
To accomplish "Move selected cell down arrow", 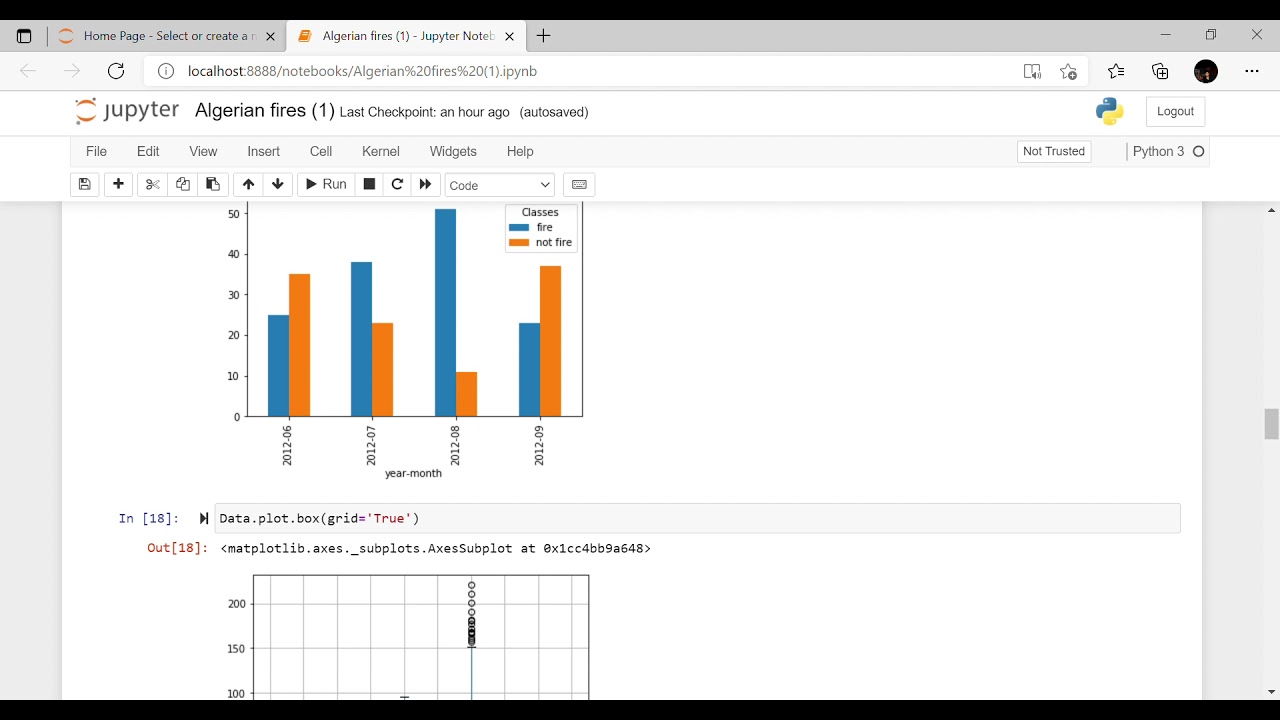I will (278, 185).
